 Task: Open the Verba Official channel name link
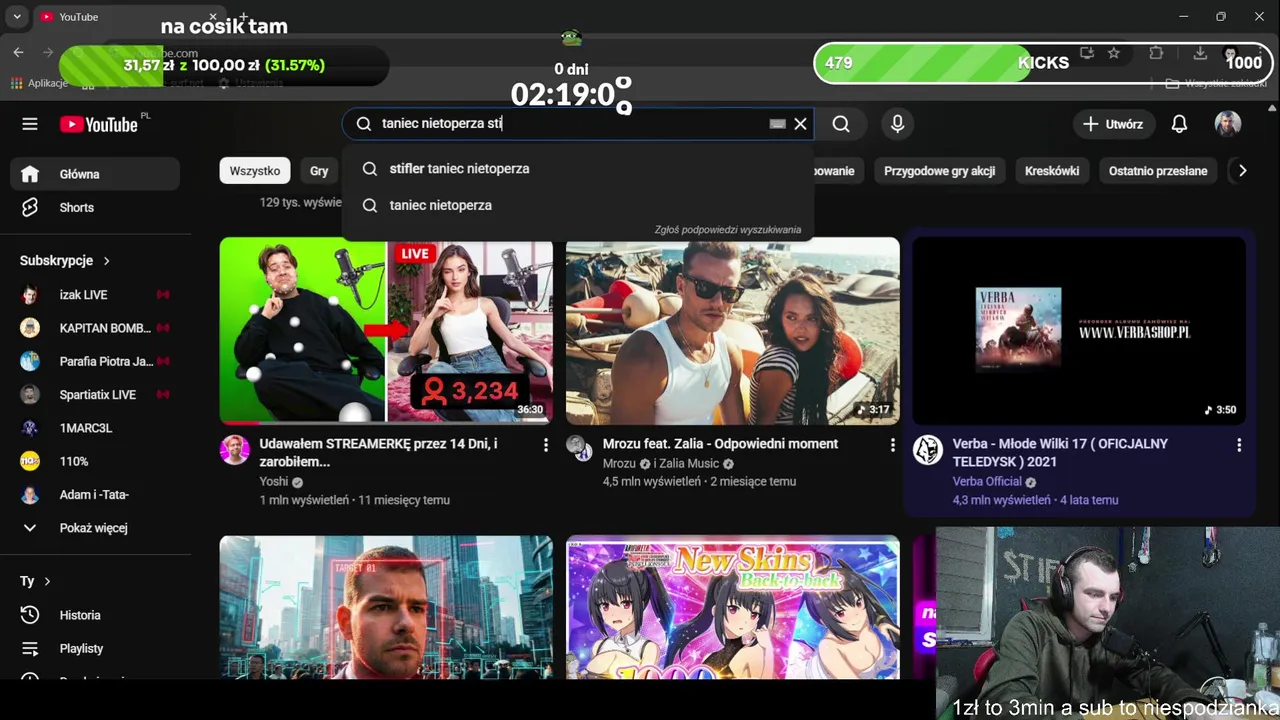[x=987, y=482]
